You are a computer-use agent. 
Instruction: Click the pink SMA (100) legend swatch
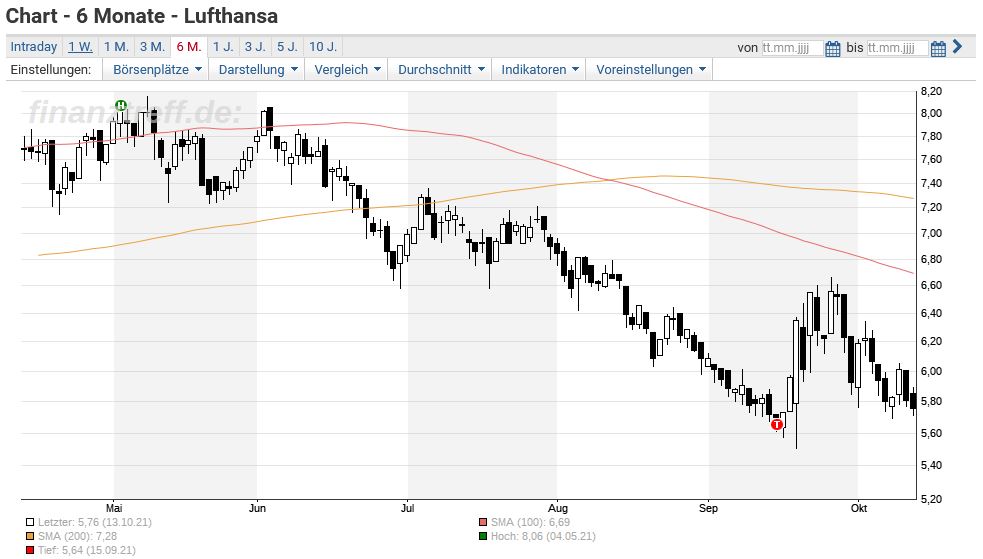(x=483, y=522)
